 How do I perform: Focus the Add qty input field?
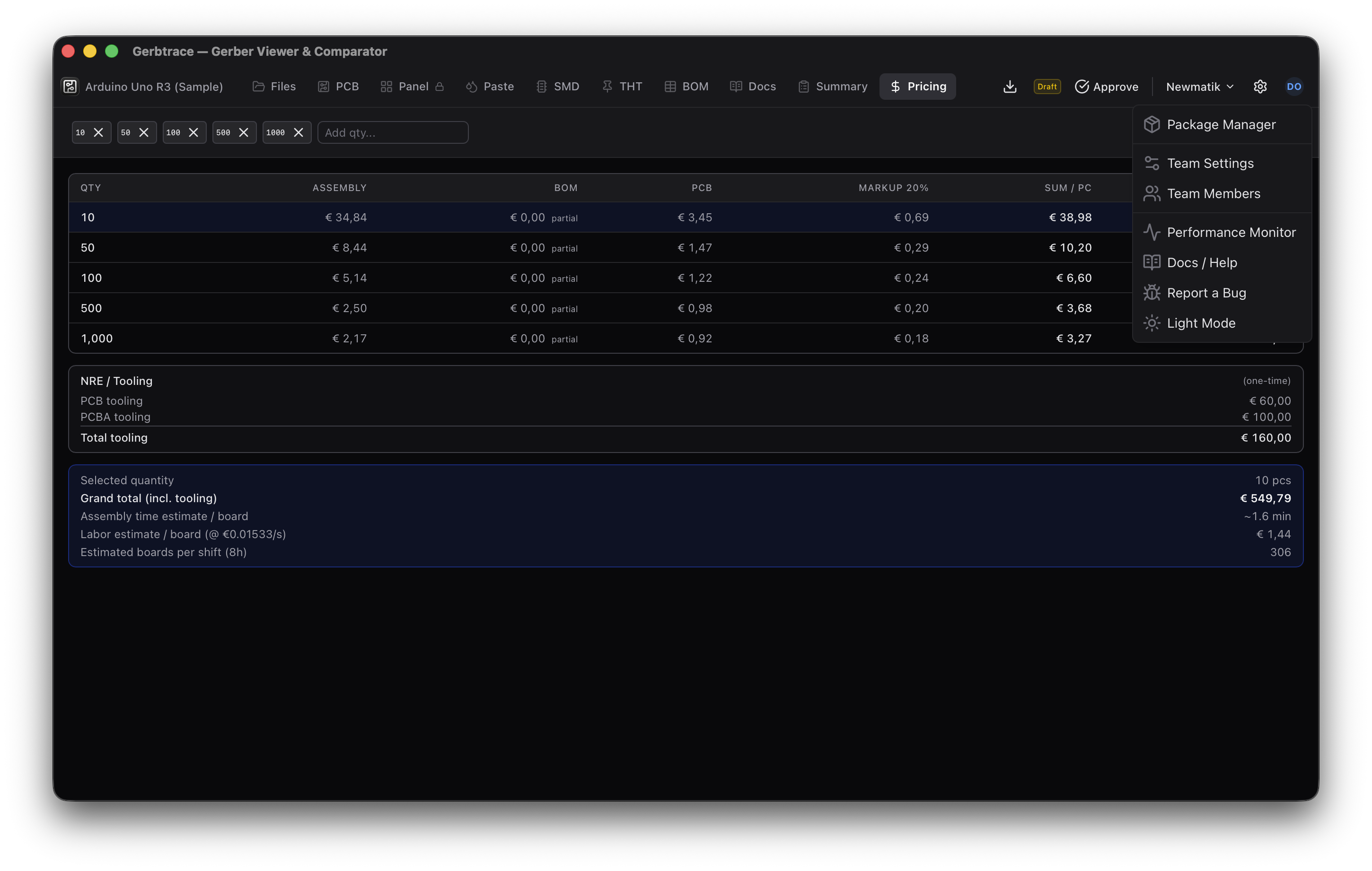pos(393,132)
